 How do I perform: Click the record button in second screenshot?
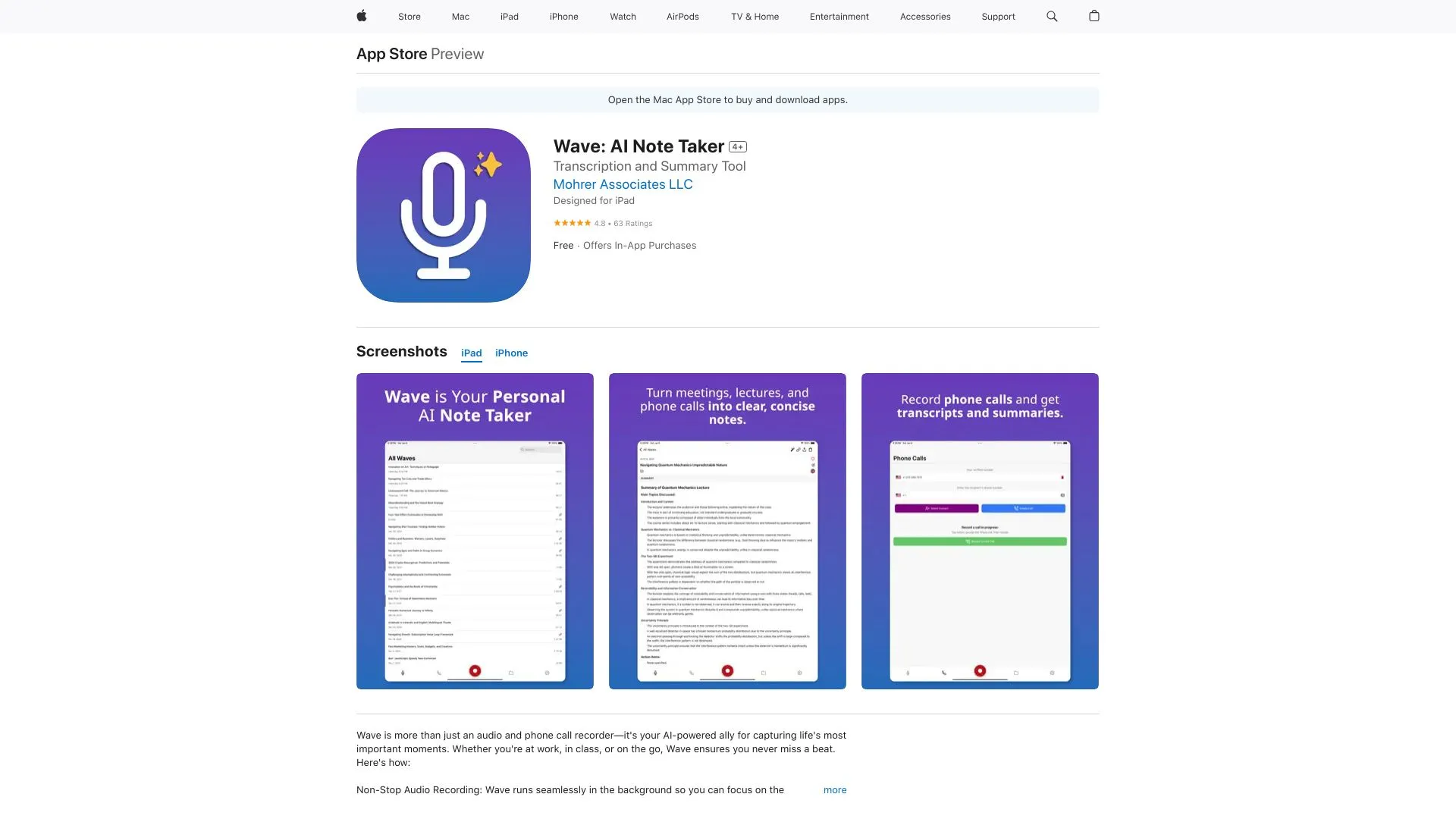point(727,671)
